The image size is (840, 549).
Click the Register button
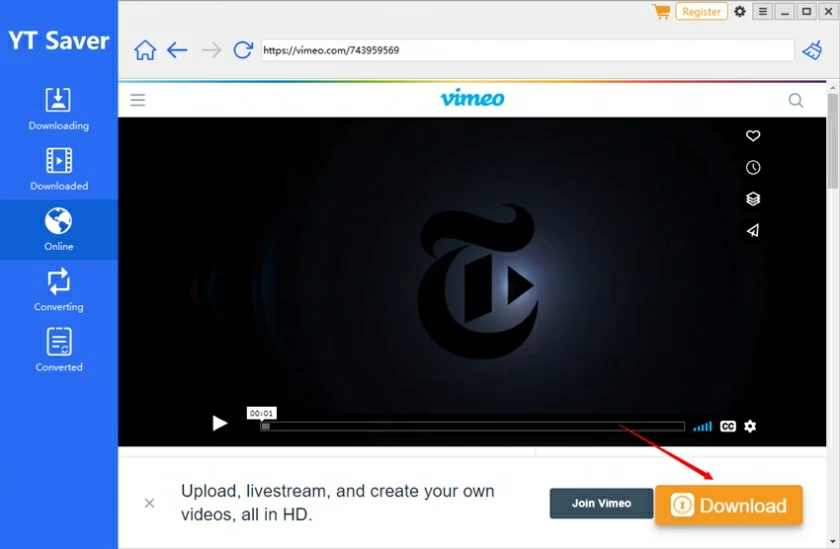coord(701,11)
